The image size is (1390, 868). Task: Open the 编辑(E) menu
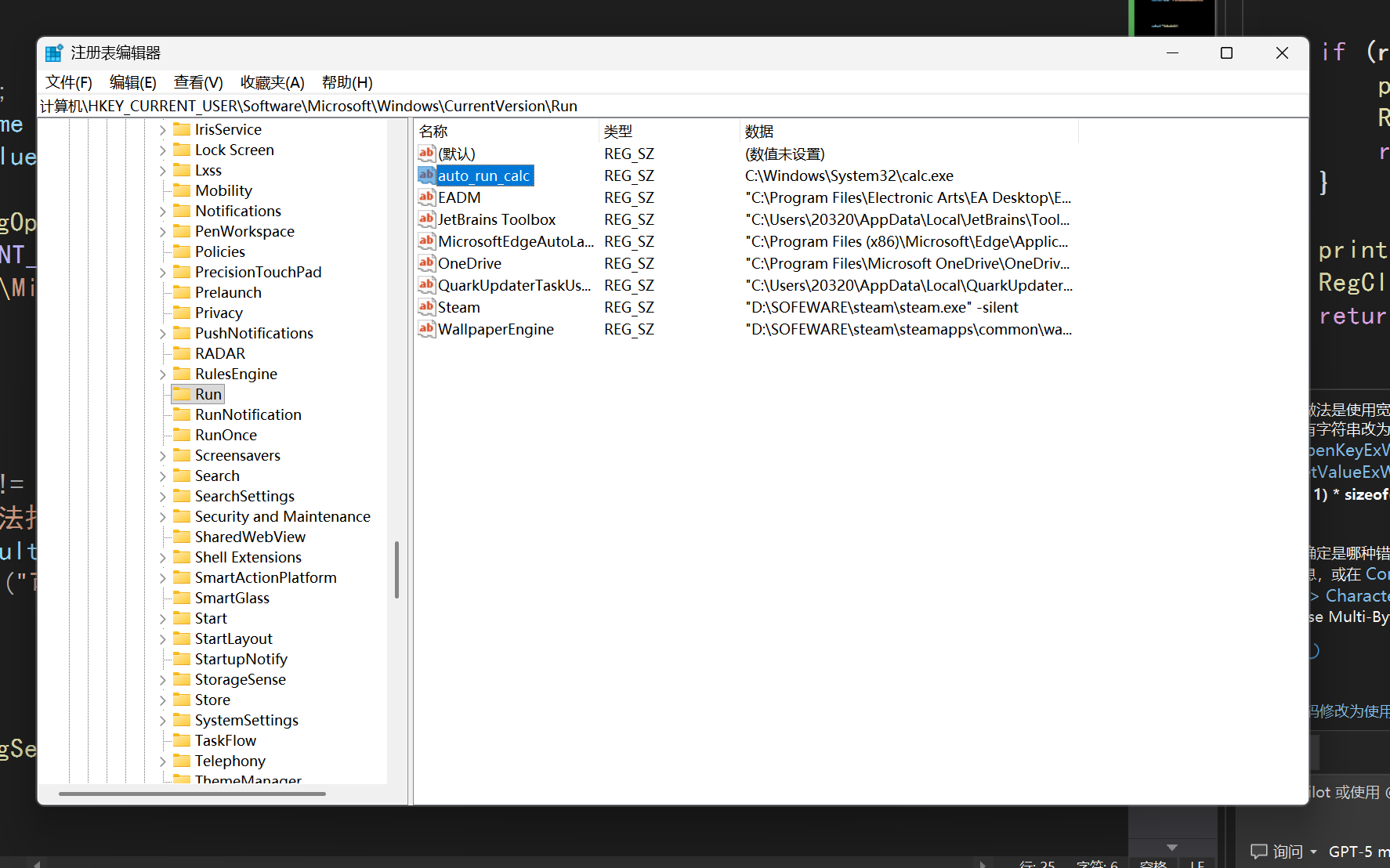click(x=132, y=82)
